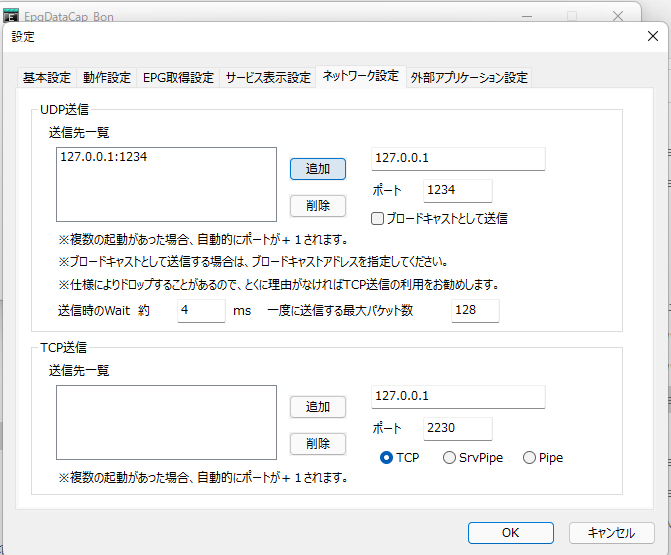Close the 設定 dialog with X
The image size is (671, 555).
click(653, 36)
